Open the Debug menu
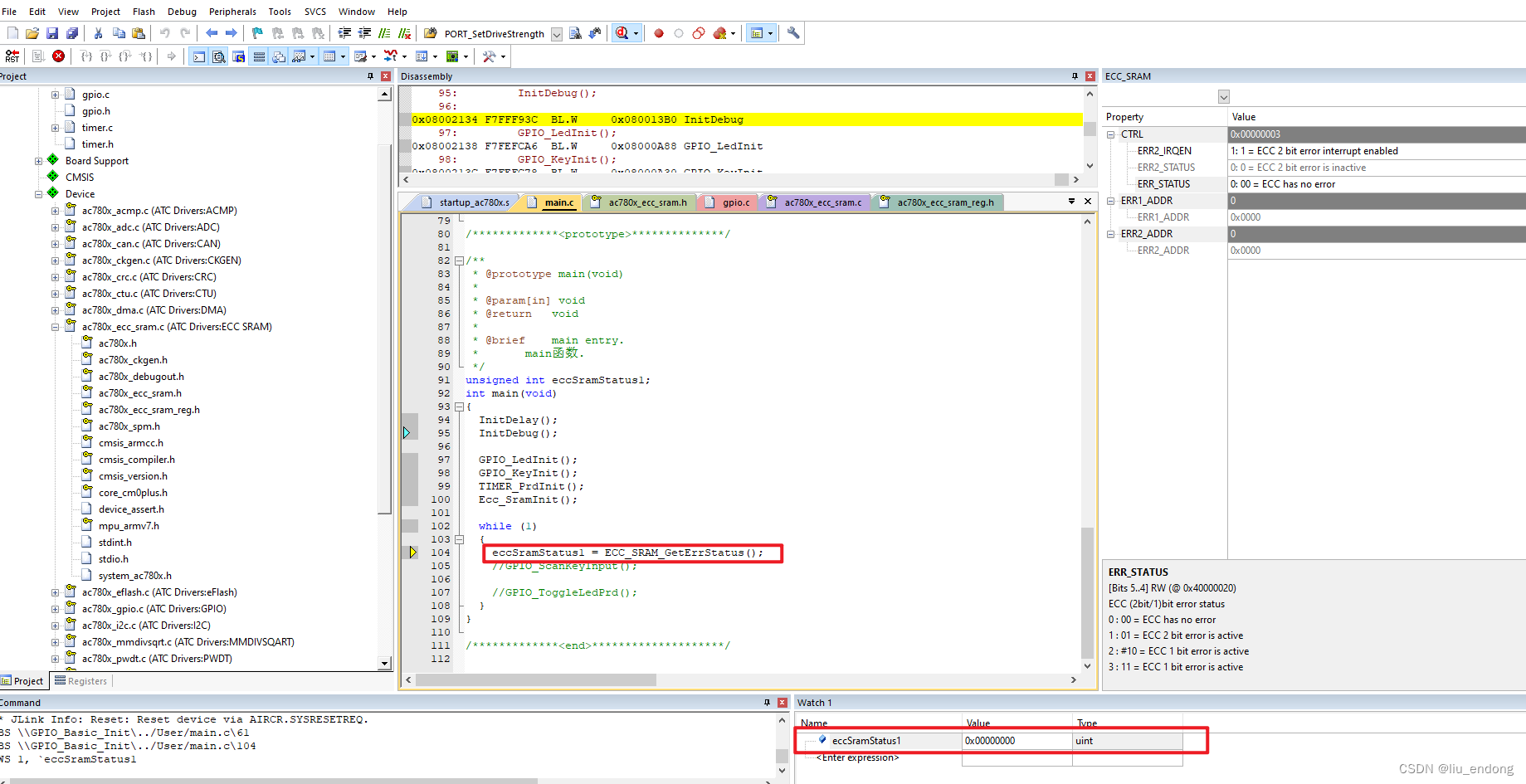The image size is (1526, 784). 182,12
